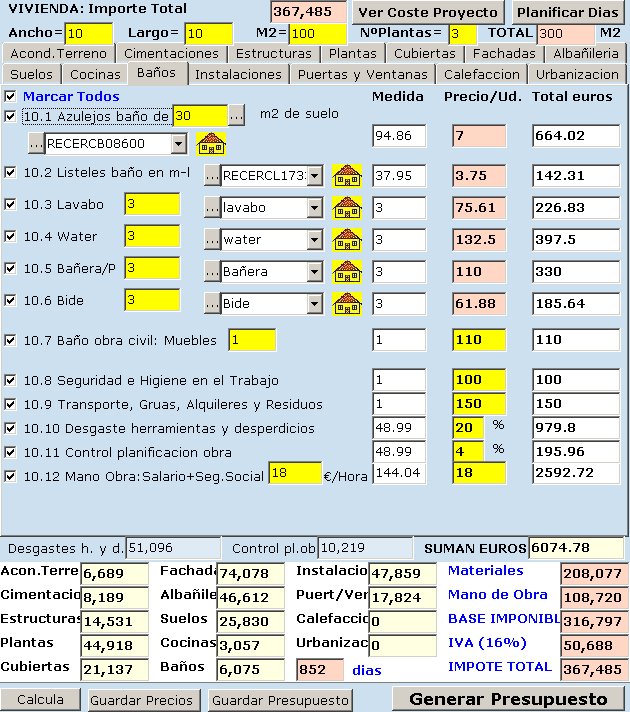
Task: Click house icon in Azulejos baño row
Action: [x=211, y=143]
